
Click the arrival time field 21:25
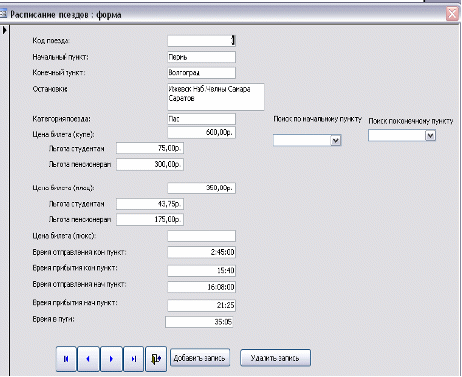[x=201, y=305]
